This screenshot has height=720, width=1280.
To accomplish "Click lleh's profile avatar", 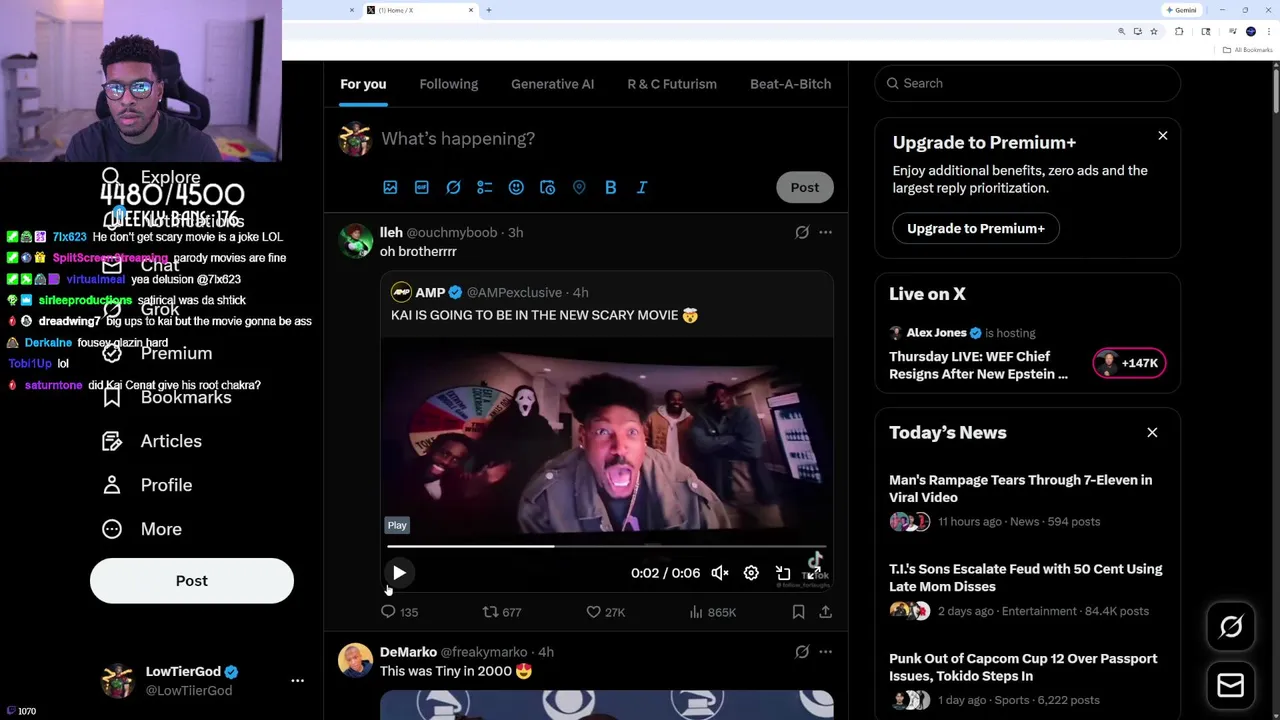I will [x=355, y=240].
